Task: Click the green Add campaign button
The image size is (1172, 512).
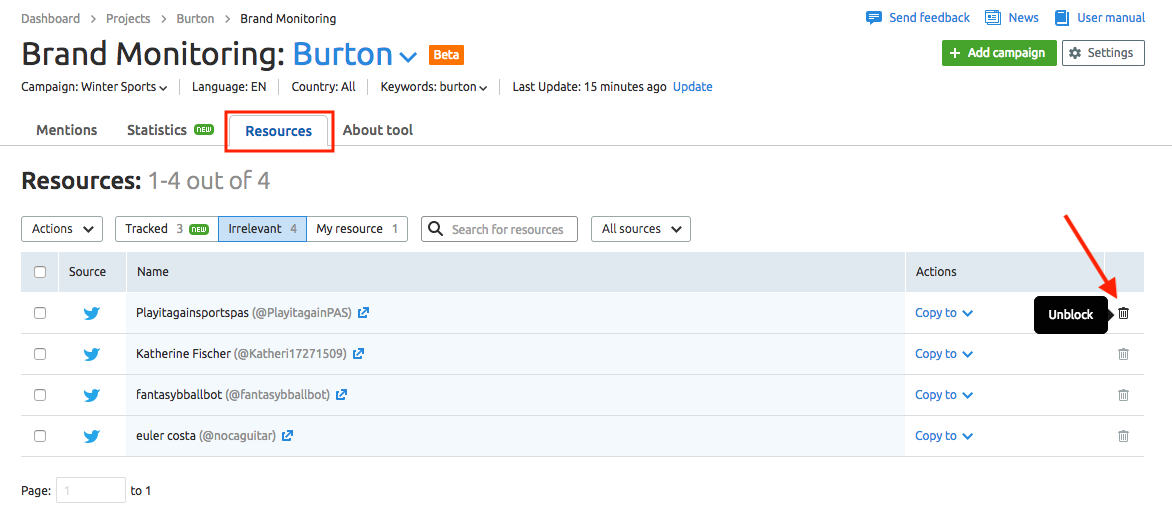Action: 999,53
